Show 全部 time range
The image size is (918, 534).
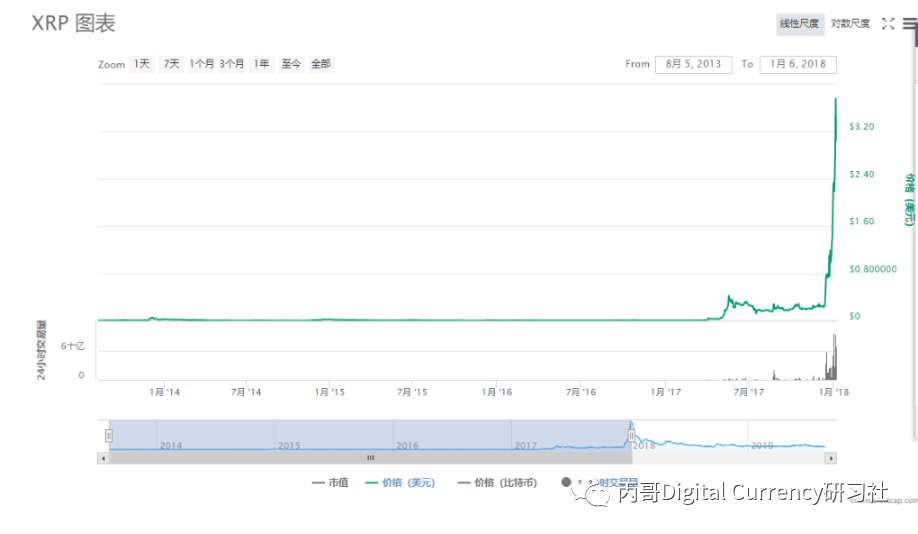coord(321,64)
